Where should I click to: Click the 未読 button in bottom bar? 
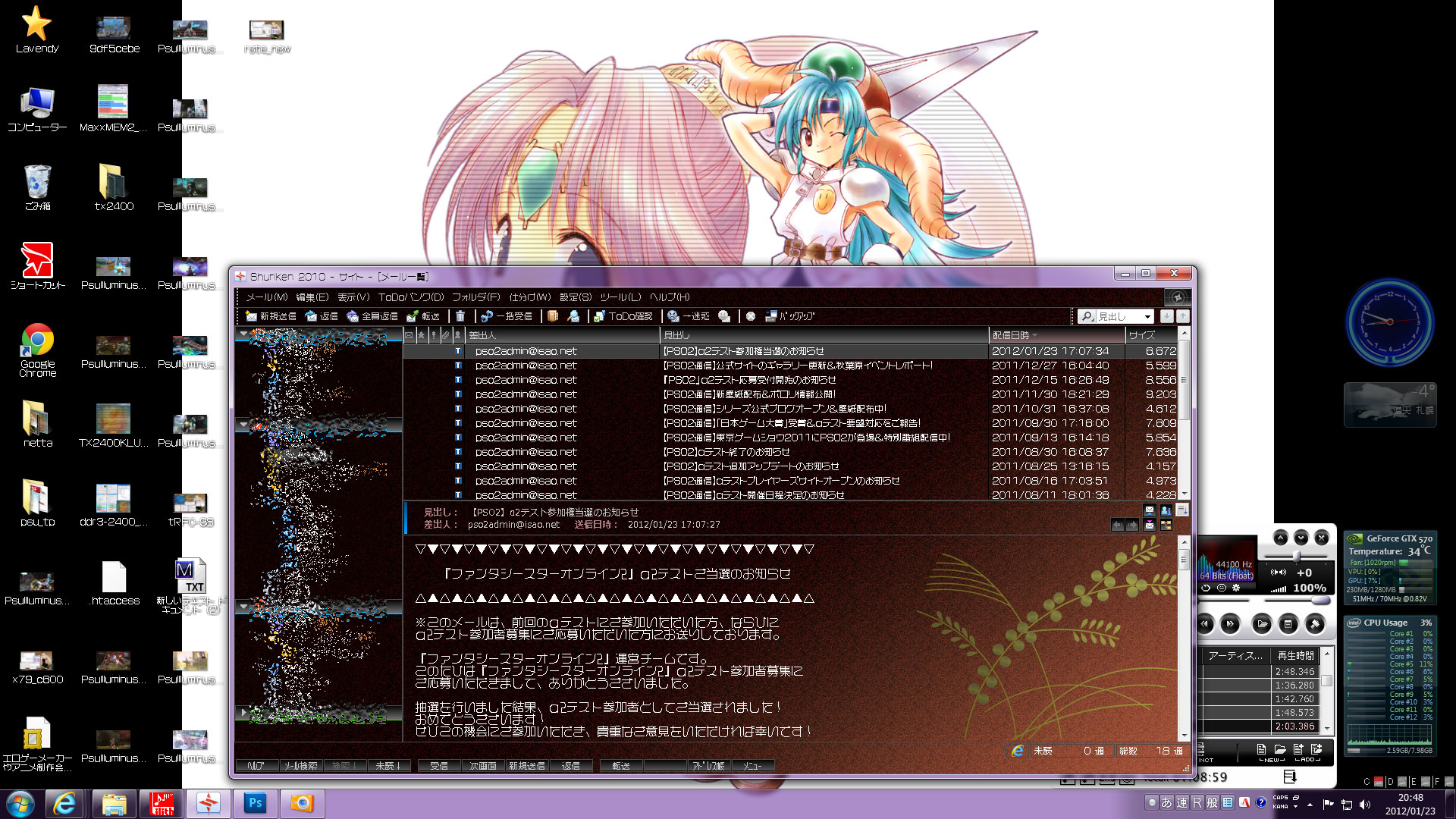pos(388,766)
